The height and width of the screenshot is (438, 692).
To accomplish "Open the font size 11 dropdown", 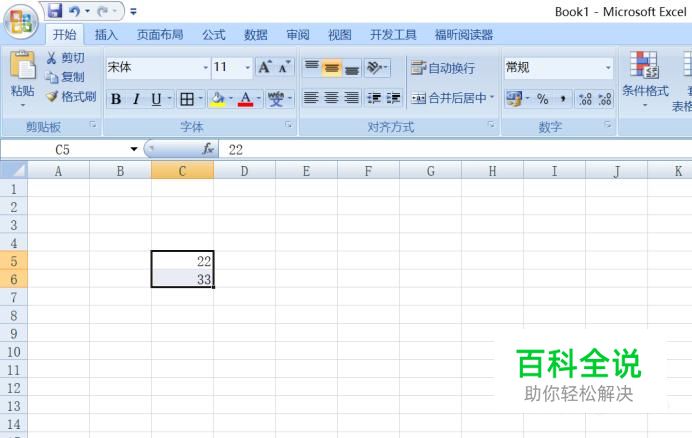I will [x=247, y=68].
